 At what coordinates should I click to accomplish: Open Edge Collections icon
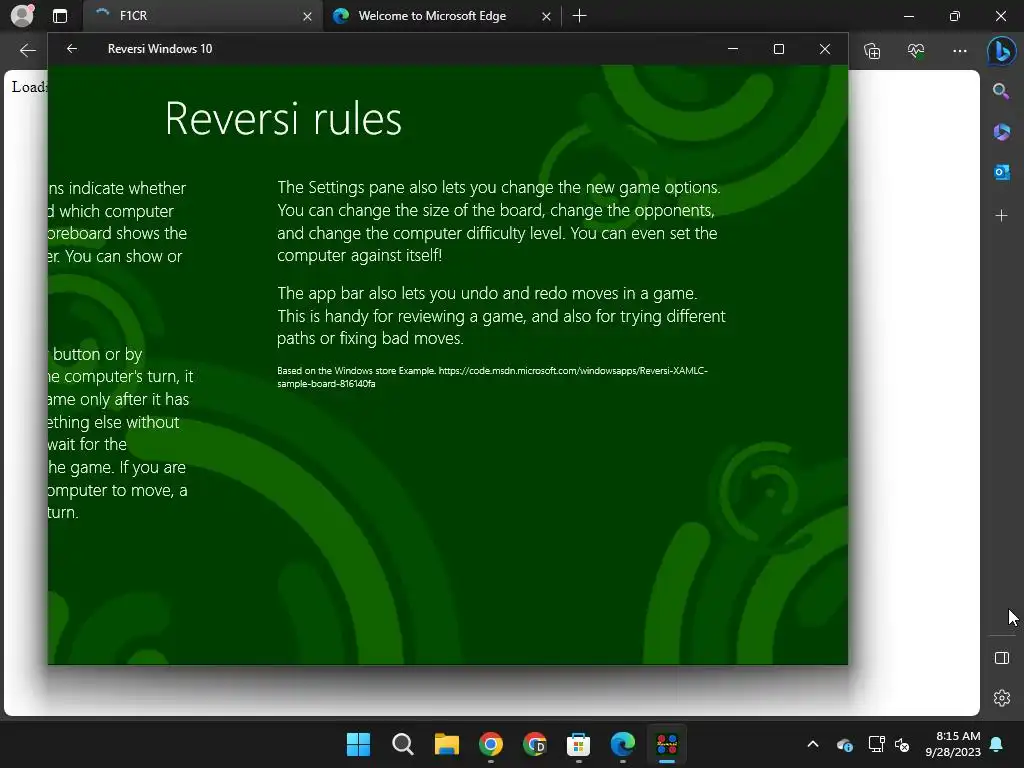872,50
